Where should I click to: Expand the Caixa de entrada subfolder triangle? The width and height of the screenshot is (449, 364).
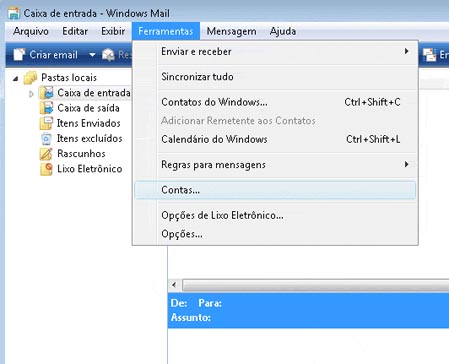pos(31,94)
